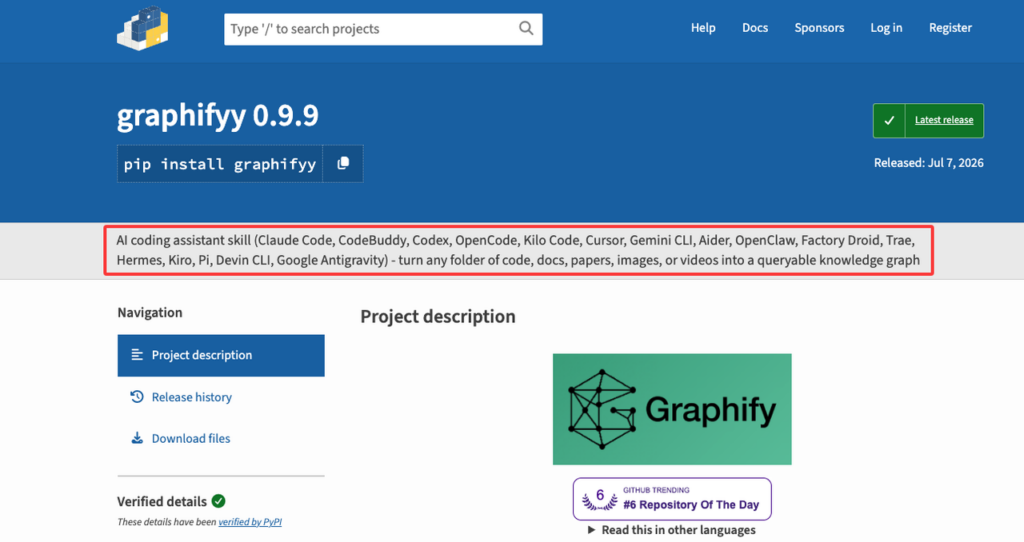Follow the verified by PyPI link
The width and height of the screenshot is (1024, 542).
tap(250, 522)
